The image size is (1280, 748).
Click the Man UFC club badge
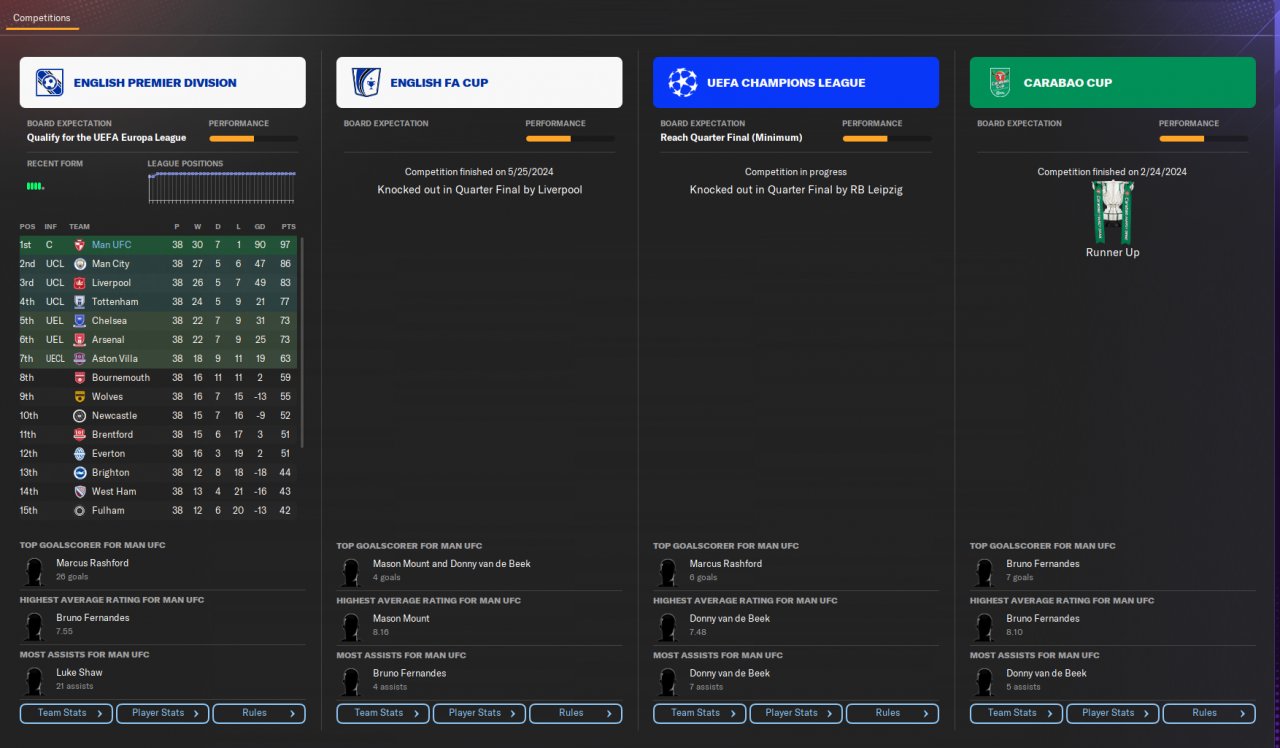(x=80, y=245)
